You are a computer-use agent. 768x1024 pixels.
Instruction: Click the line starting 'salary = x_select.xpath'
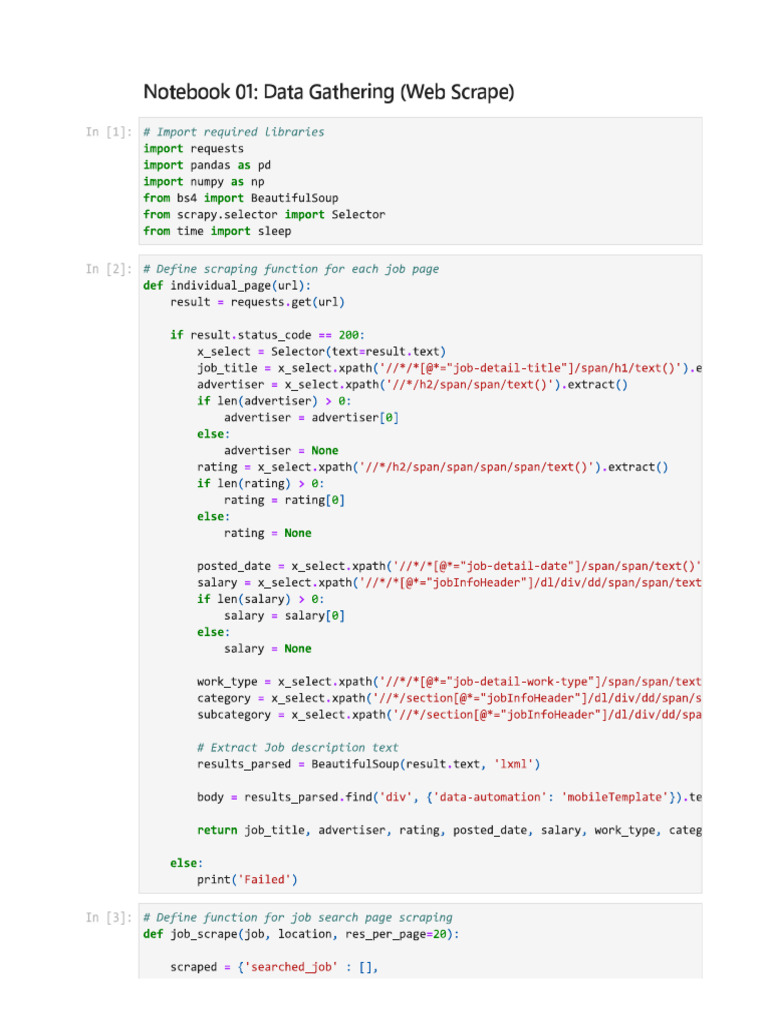(x=449, y=583)
